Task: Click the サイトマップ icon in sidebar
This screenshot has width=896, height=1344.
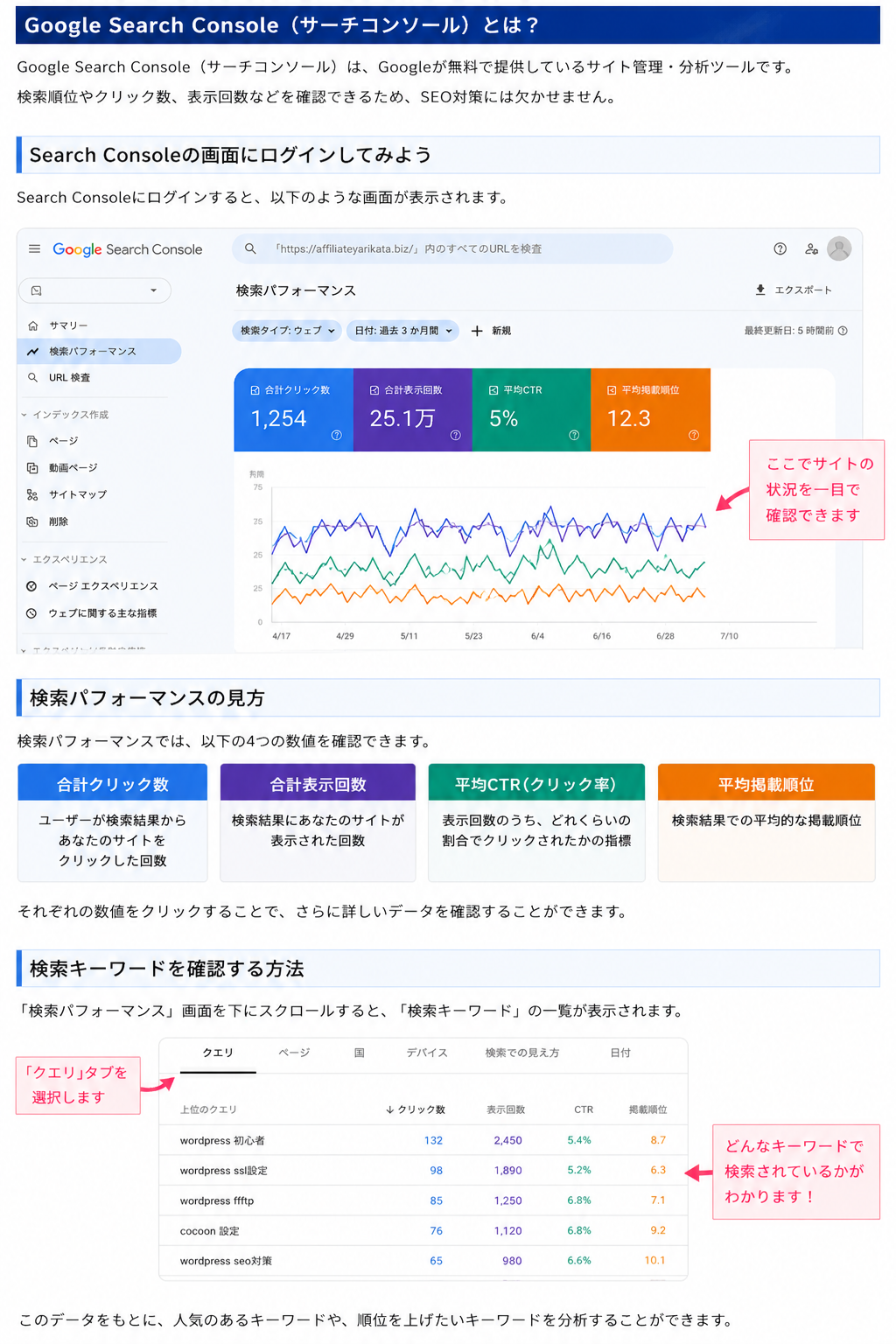Action: pos(32,495)
